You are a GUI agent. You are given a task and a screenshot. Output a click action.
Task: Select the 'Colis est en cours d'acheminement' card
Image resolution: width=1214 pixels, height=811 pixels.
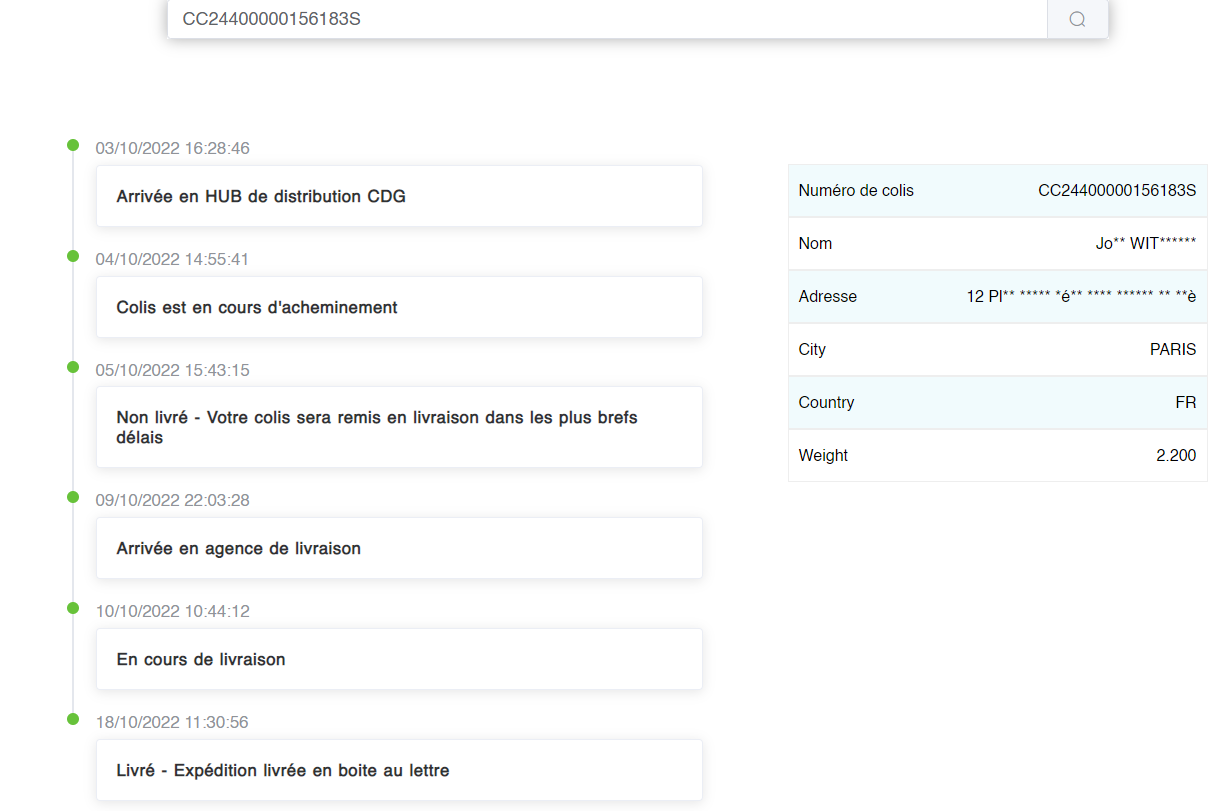399,307
